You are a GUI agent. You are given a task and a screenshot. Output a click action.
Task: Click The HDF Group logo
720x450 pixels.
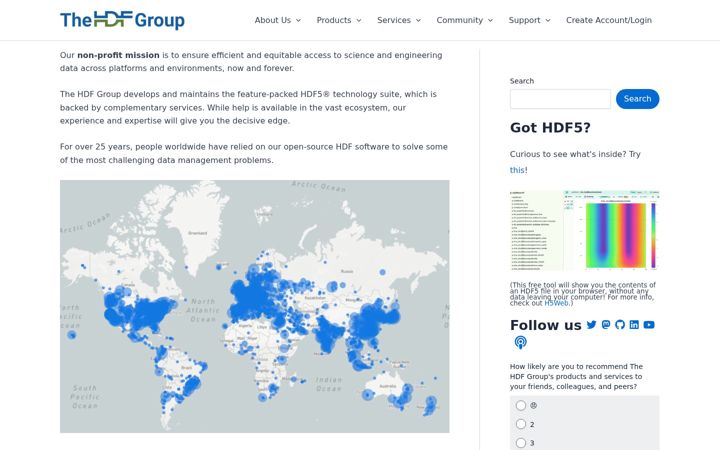pos(122,20)
